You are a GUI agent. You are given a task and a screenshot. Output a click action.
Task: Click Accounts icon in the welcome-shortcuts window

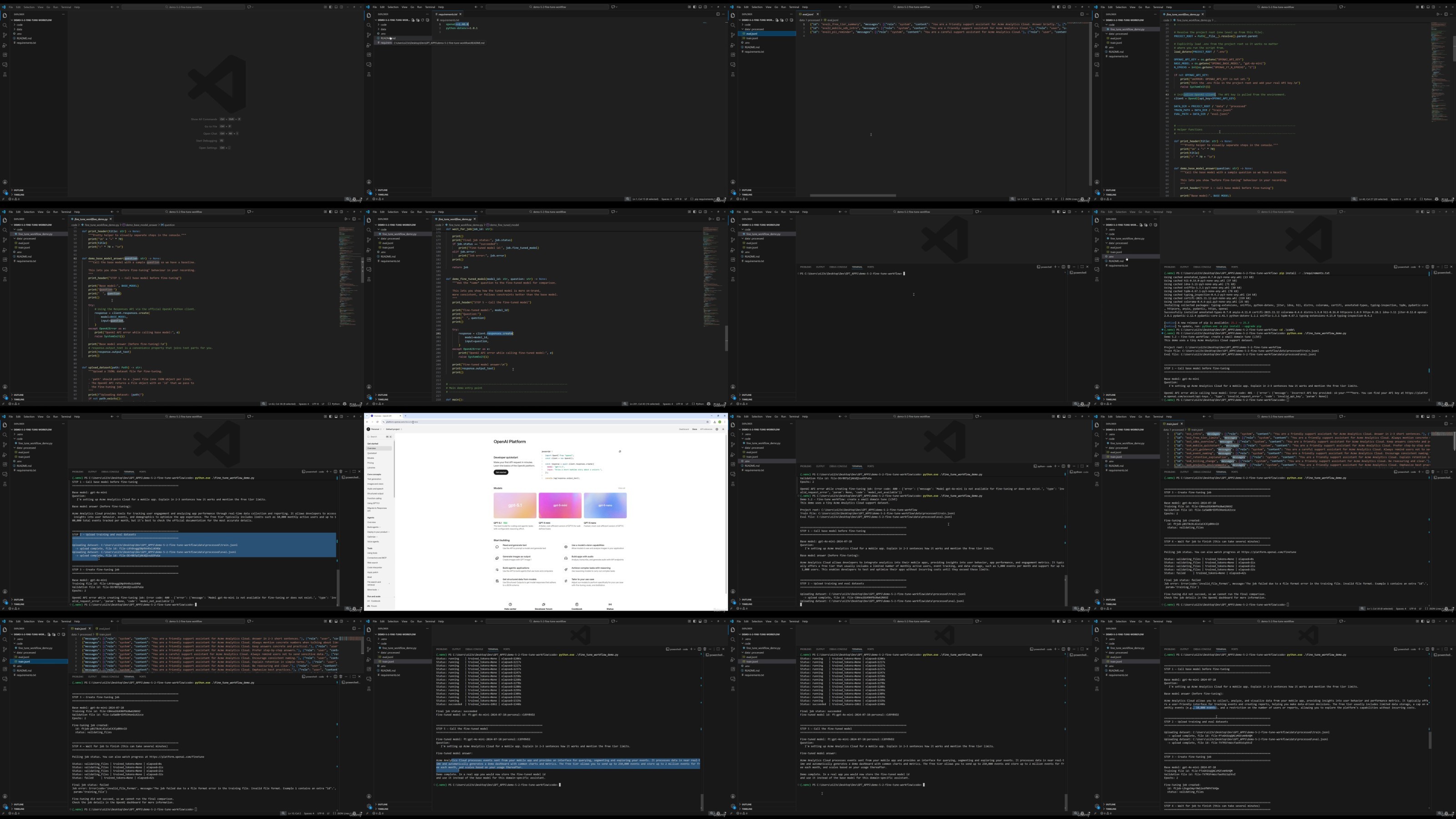tap(5, 182)
